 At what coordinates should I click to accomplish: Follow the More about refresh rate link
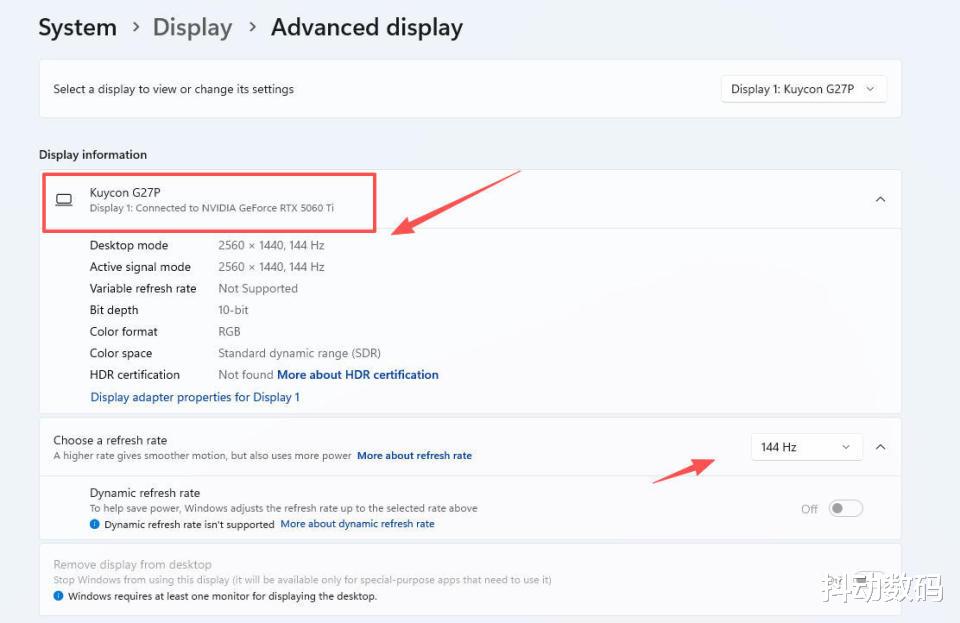414,456
